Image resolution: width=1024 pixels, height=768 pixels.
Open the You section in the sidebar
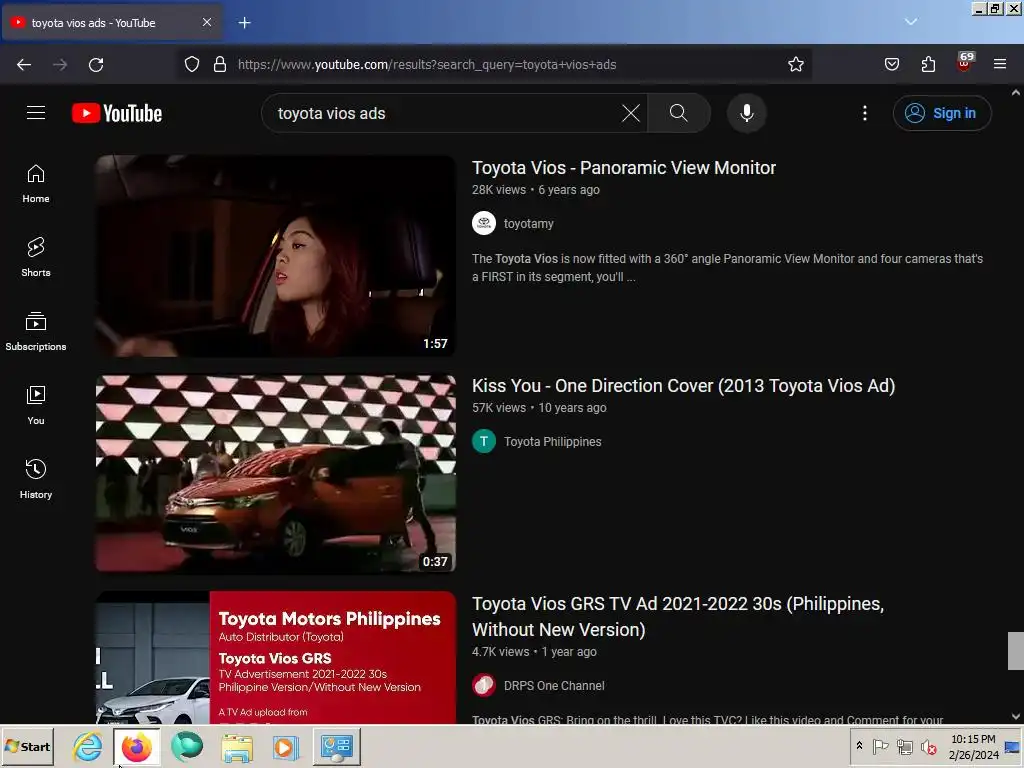(x=36, y=406)
